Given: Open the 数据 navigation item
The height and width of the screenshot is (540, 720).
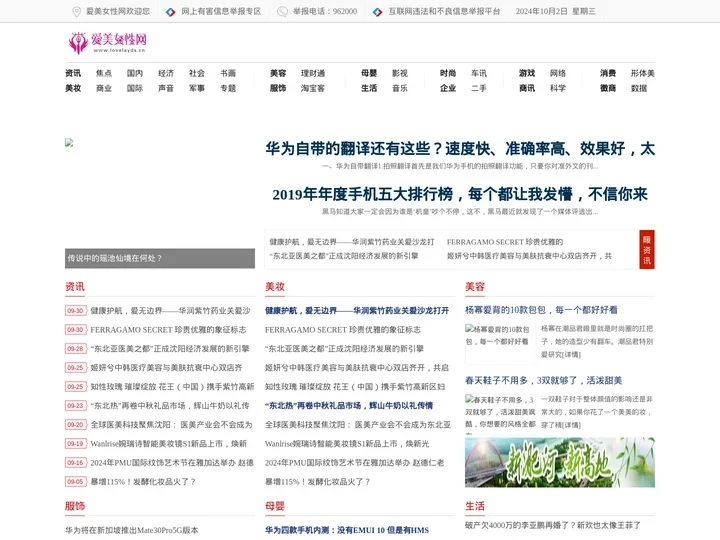Looking at the screenshot, I should point(639,88).
